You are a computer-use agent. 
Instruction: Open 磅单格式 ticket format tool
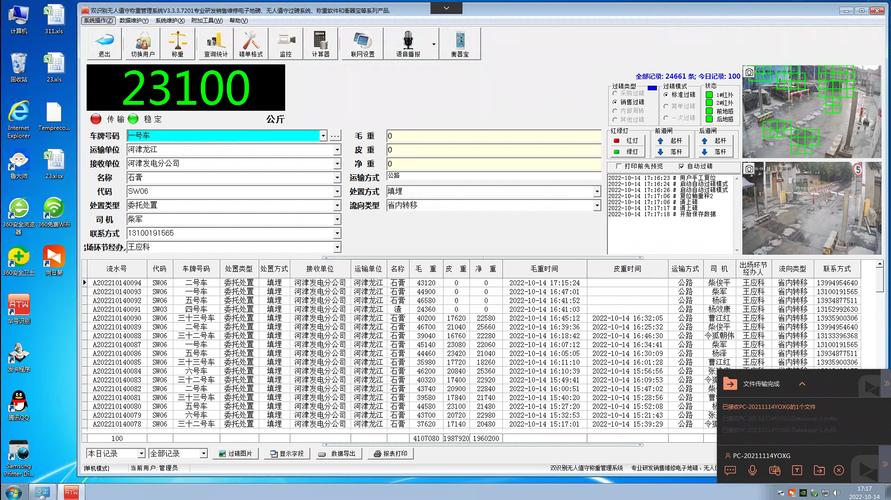pyautogui.click(x=251, y=44)
